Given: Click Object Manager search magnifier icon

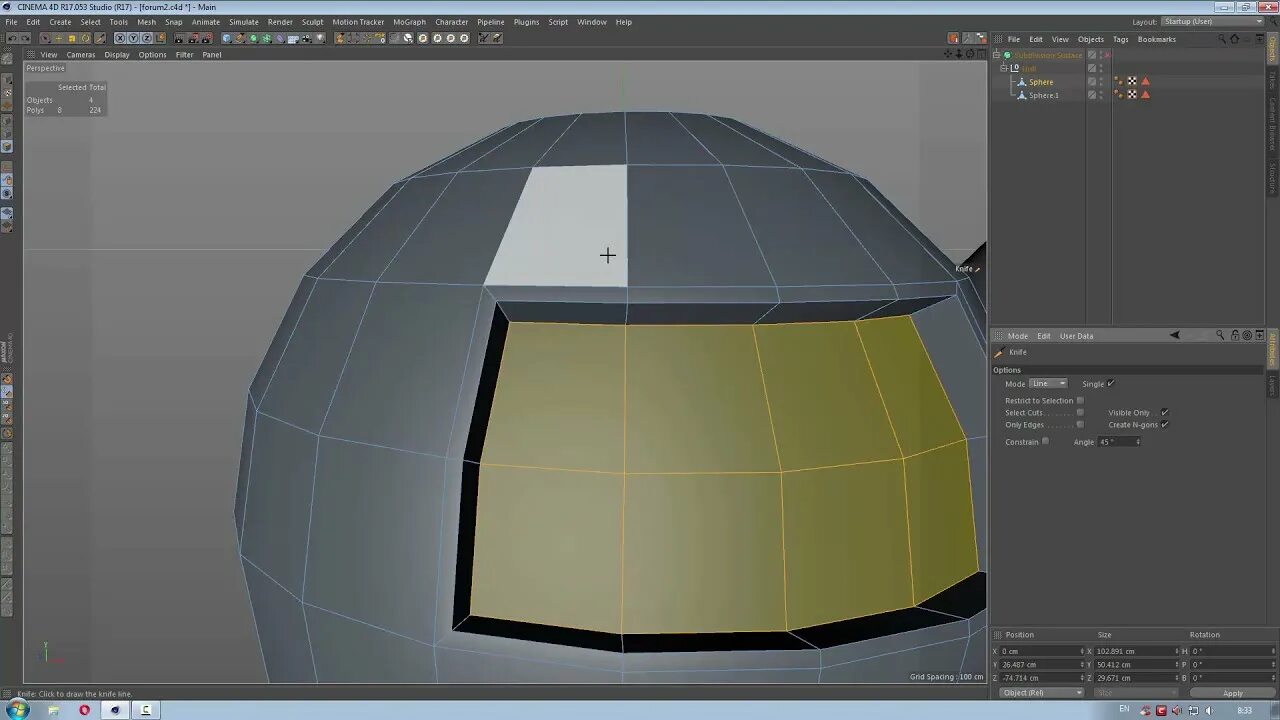Looking at the screenshot, I should coord(1221,39).
